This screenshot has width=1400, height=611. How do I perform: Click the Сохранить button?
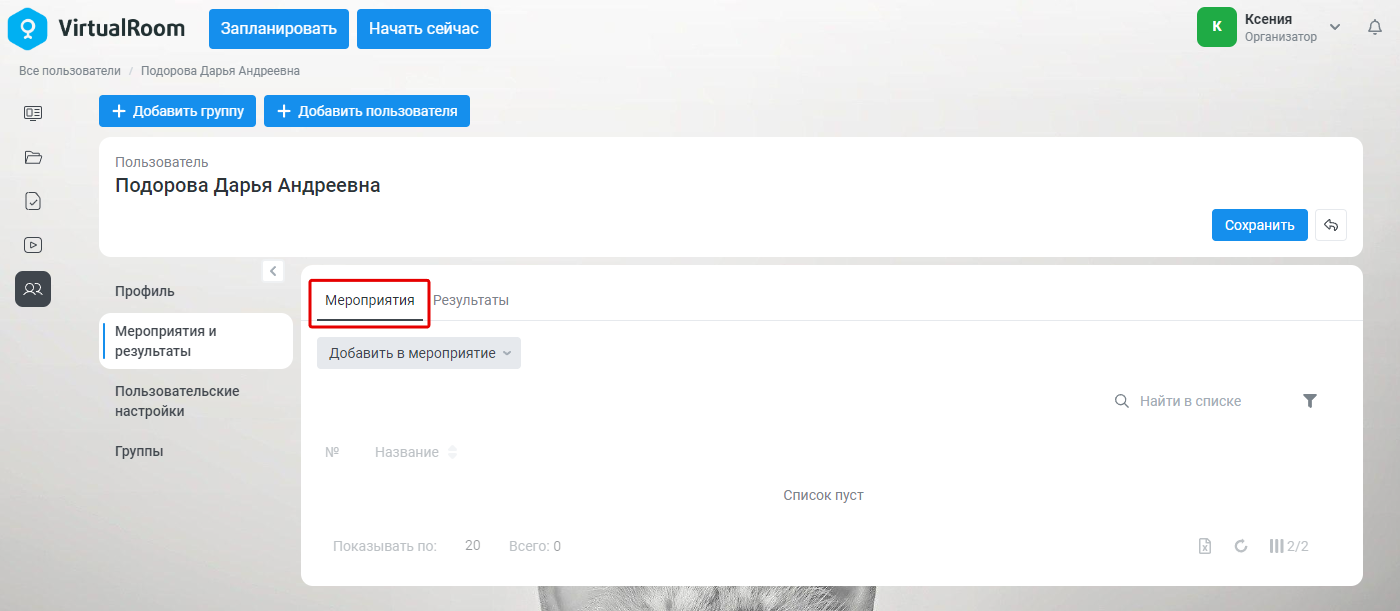tap(1260, 225)
